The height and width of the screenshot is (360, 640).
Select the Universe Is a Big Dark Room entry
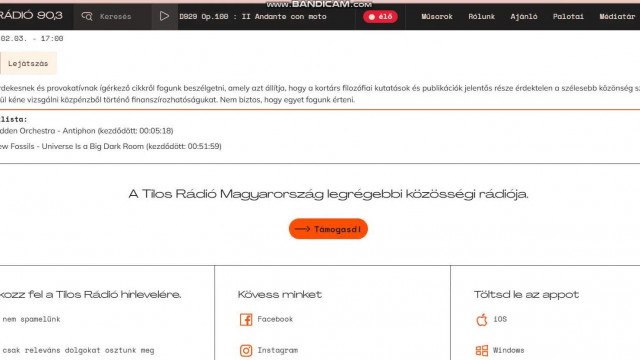pyautogui.click(x=111, y=146)
